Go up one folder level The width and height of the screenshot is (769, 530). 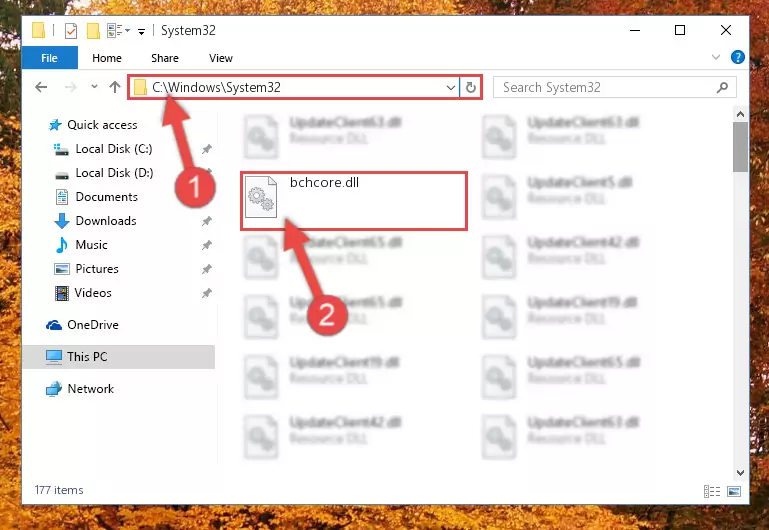(115, 87)
